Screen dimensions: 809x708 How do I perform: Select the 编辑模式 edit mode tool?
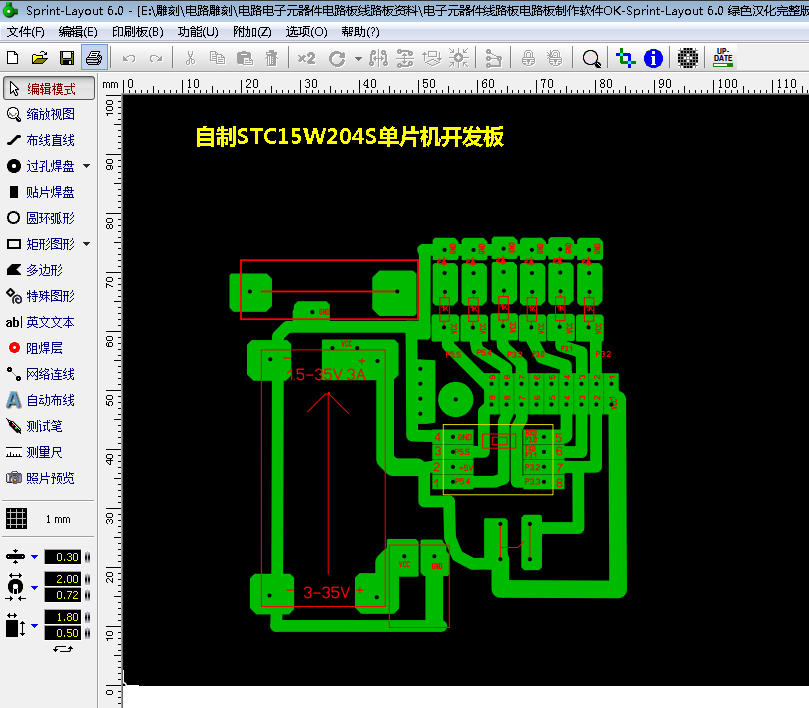[x=49, y=88]
